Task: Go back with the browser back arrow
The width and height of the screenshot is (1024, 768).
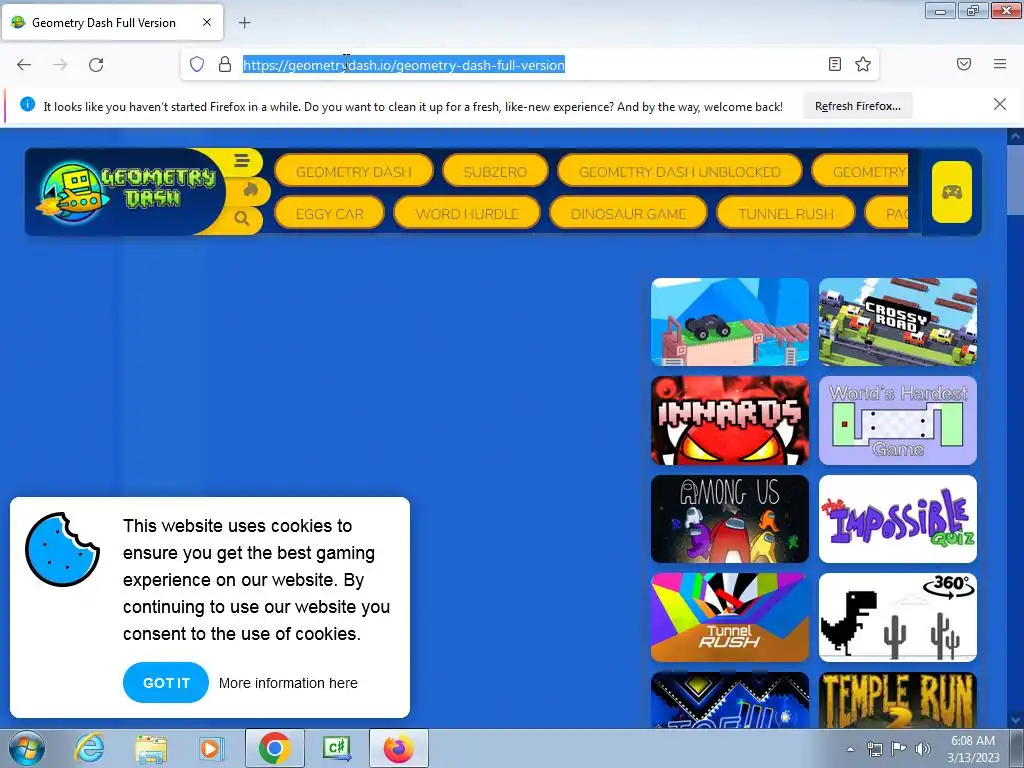Action: [24, 65]
